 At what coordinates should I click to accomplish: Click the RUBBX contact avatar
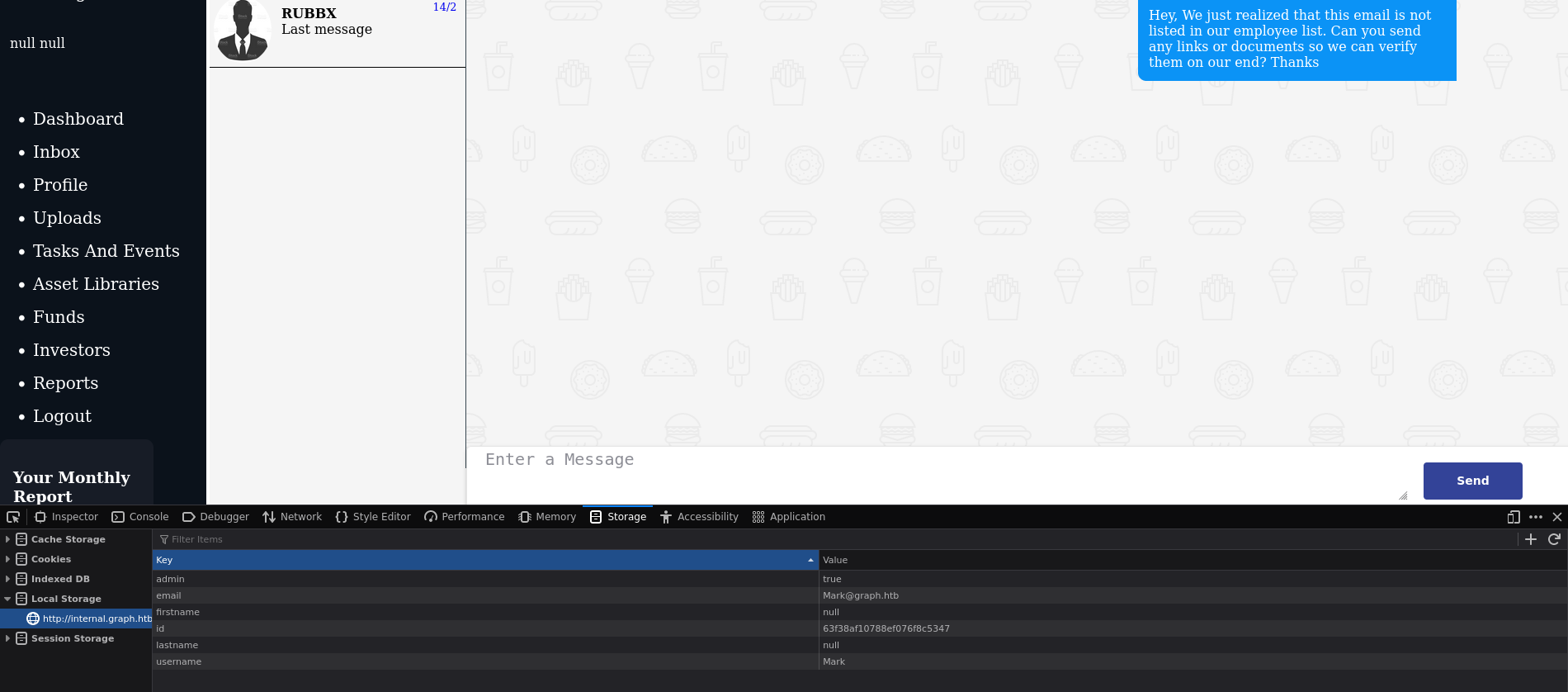[243, 31]
